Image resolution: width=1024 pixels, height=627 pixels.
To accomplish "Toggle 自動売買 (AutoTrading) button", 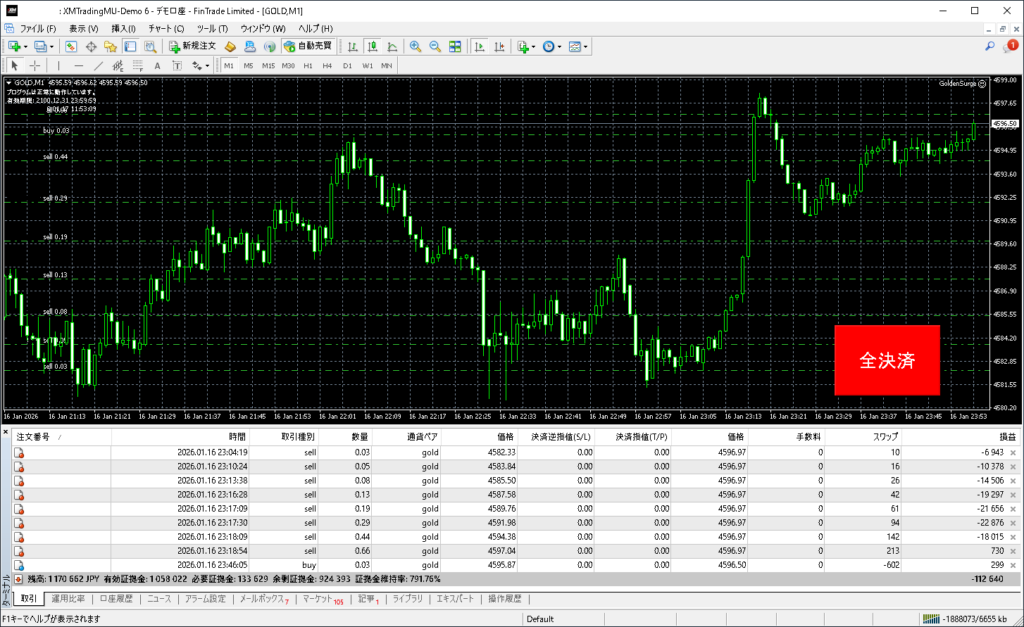I will [x=309, y=46].
